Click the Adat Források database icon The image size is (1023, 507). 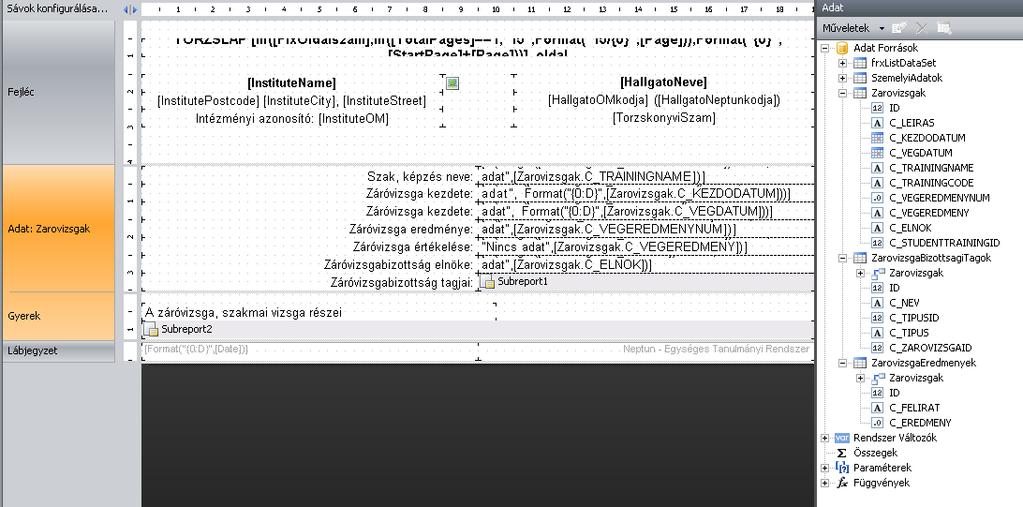pyautogui.click(x=842, y=48)
